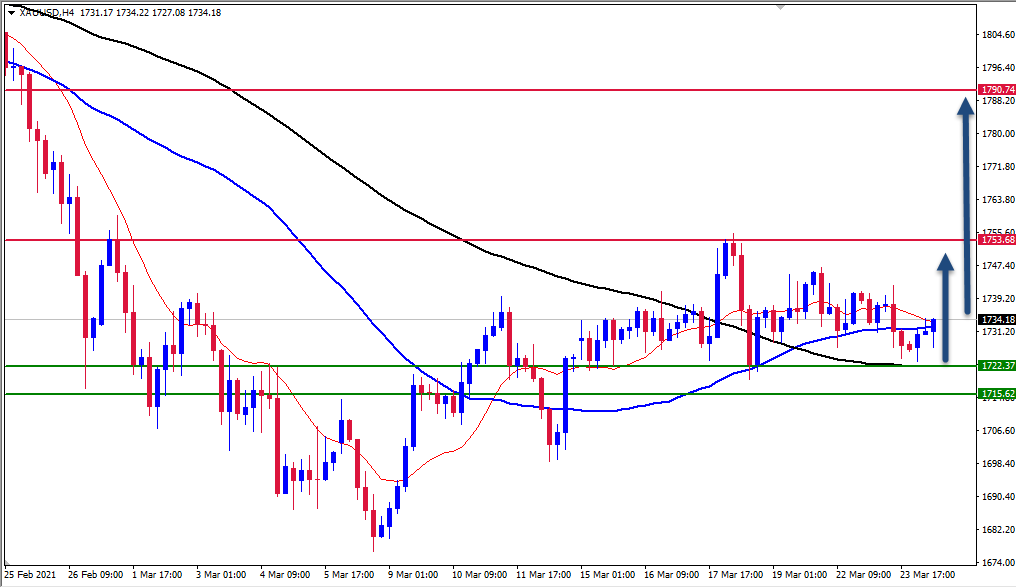Click the 16 Mar 09:00 time label
The image size is (1016, 588).
[671, 574]
